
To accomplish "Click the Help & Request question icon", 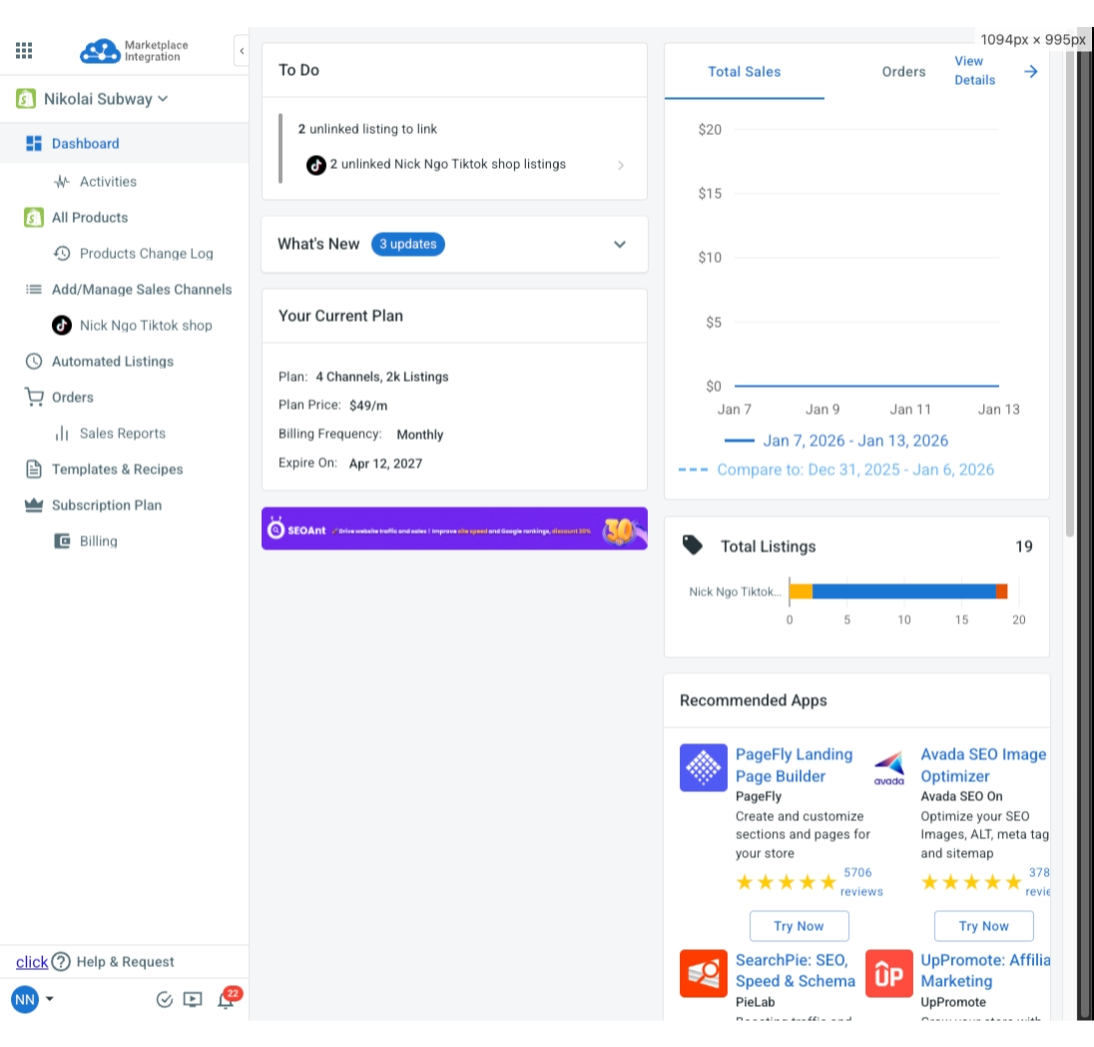I will 61,962.
